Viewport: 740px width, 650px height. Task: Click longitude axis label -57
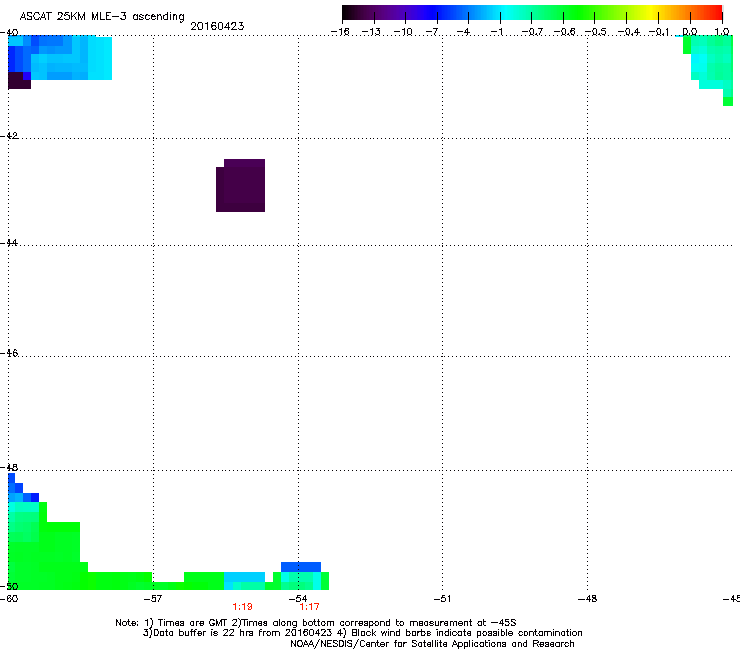coord(153,599)
